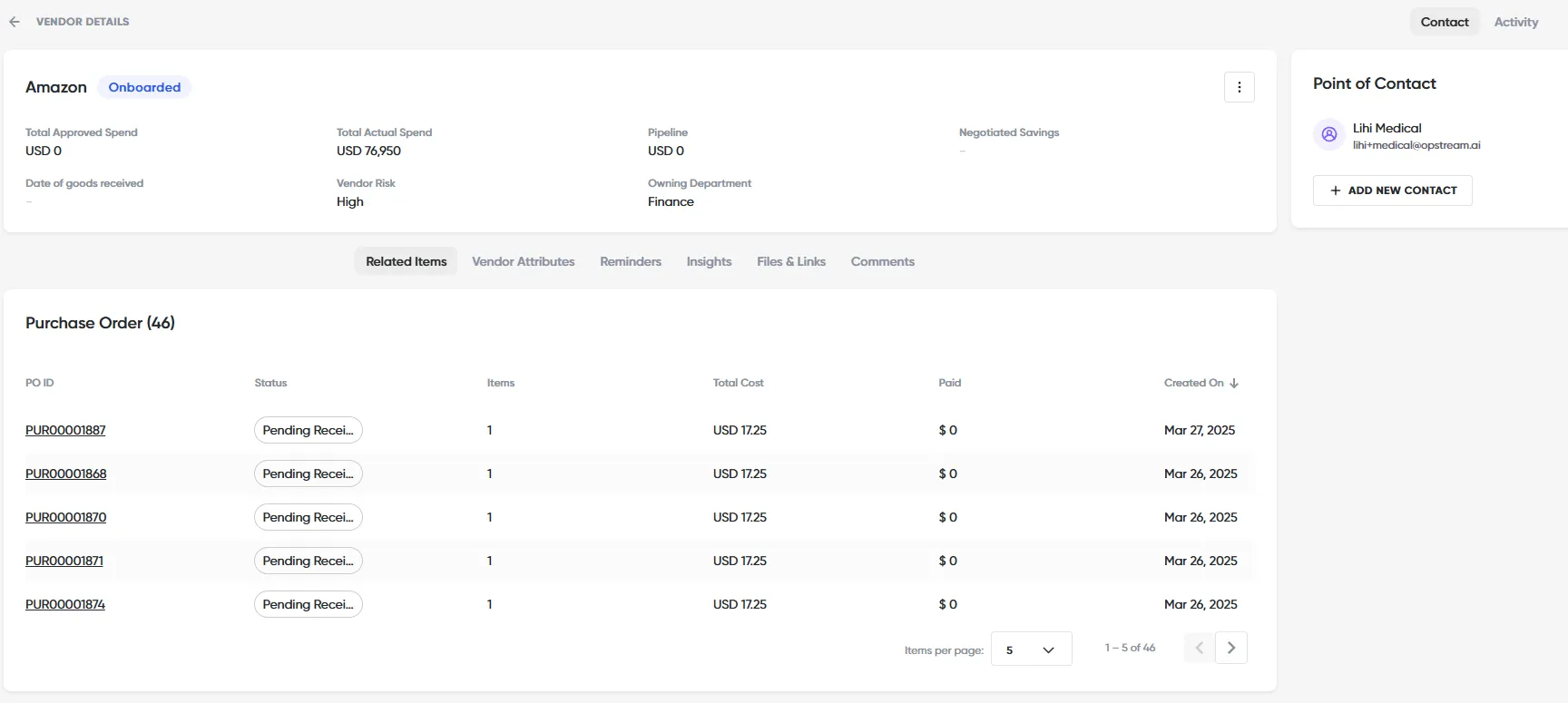Click Pending Receipt status for PUR00001887
1568x703 pixels.
308,430
